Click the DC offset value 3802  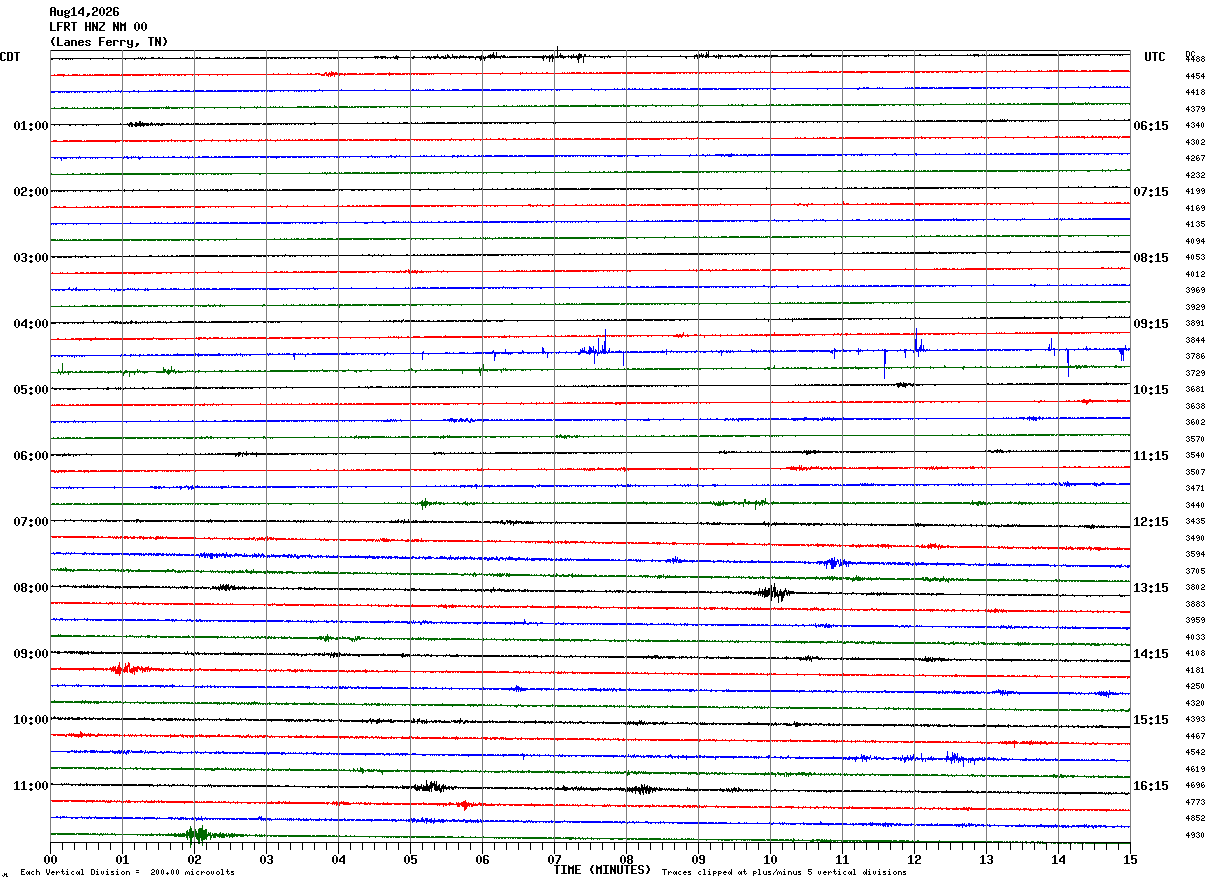point(1195,588)
